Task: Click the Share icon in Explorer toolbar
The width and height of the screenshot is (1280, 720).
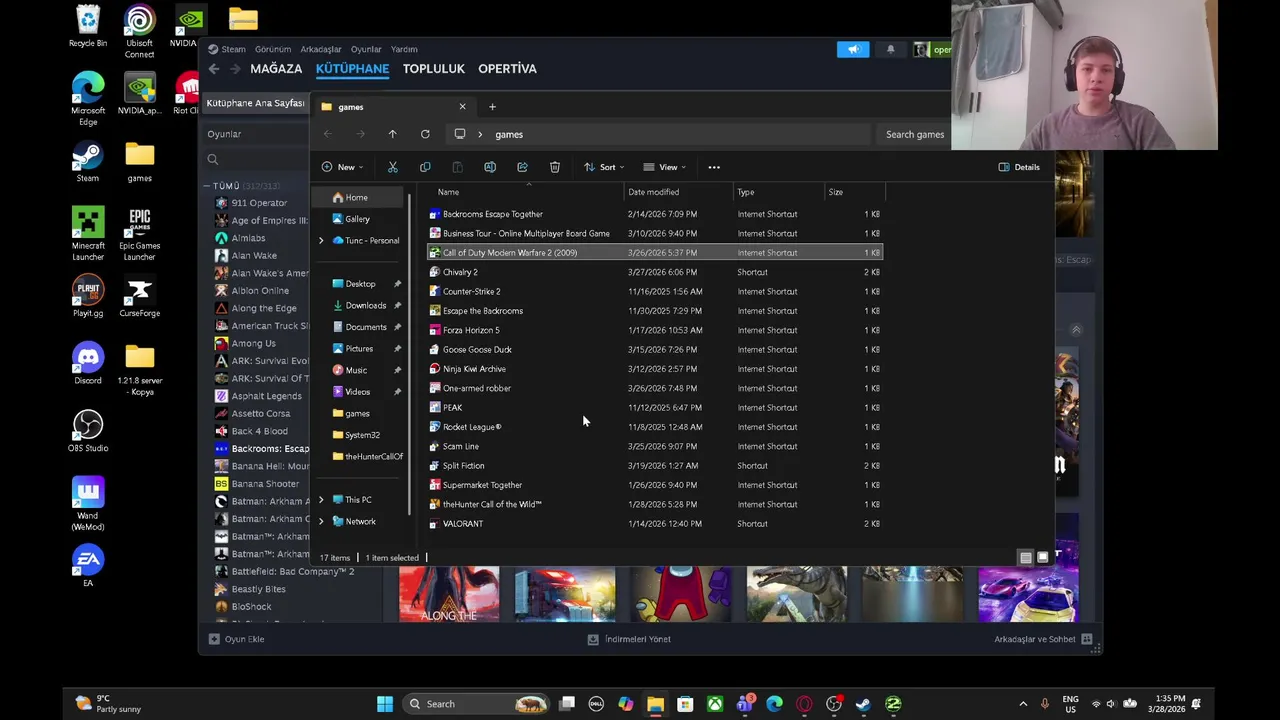Action: (522, 167)
